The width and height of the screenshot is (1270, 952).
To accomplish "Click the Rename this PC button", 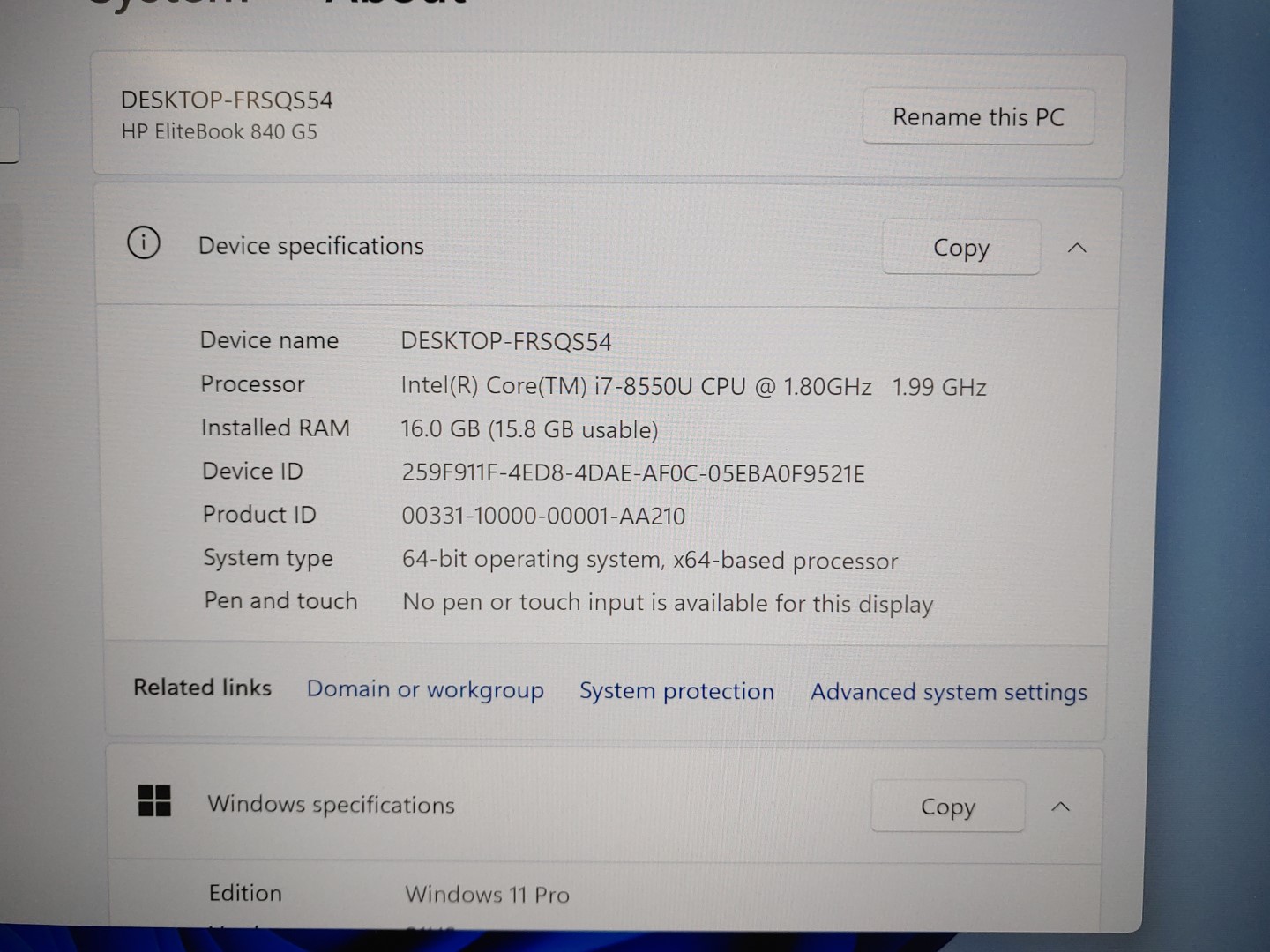I will point(978,116).
